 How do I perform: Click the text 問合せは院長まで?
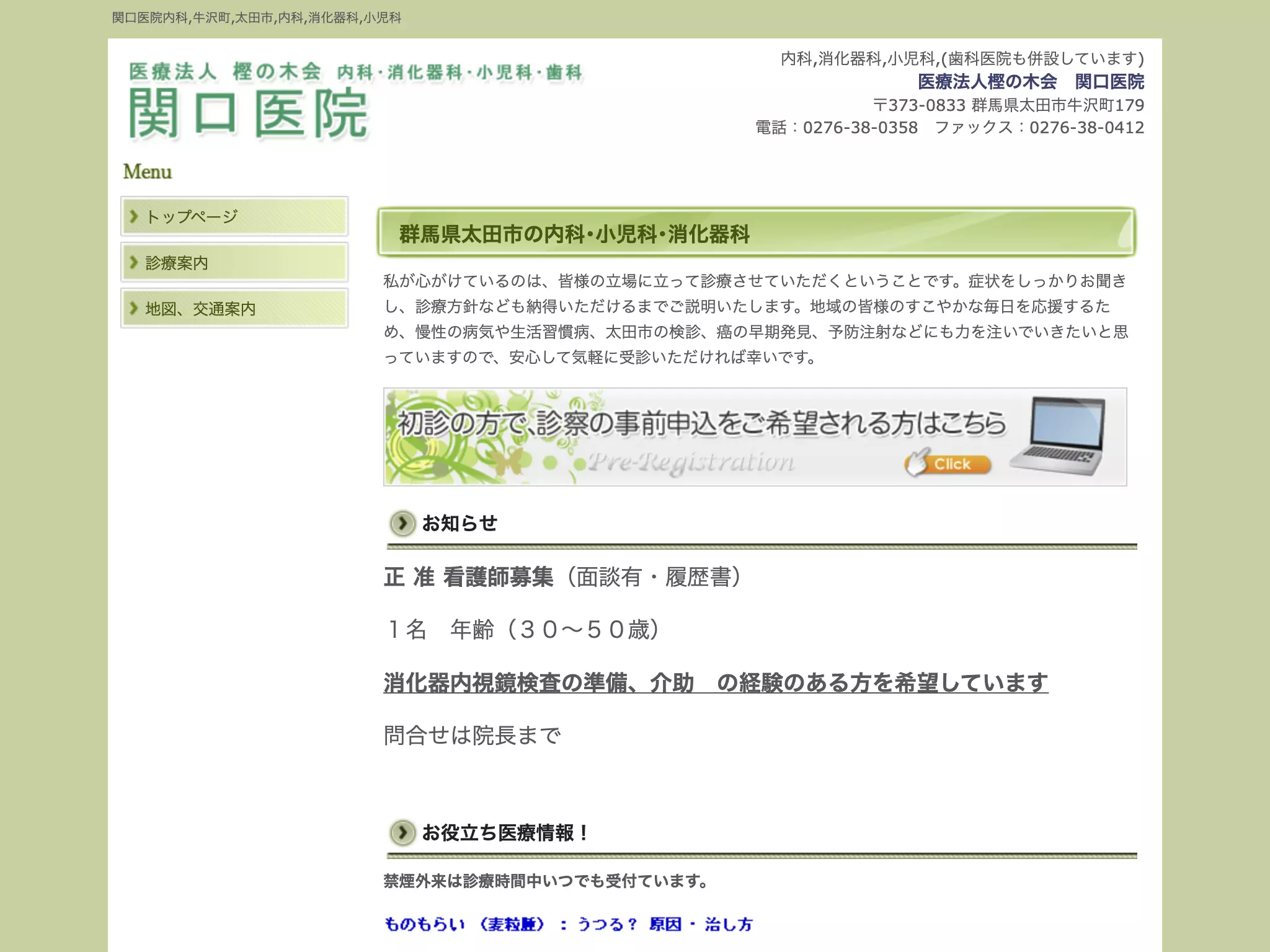[x=473, y=736]
